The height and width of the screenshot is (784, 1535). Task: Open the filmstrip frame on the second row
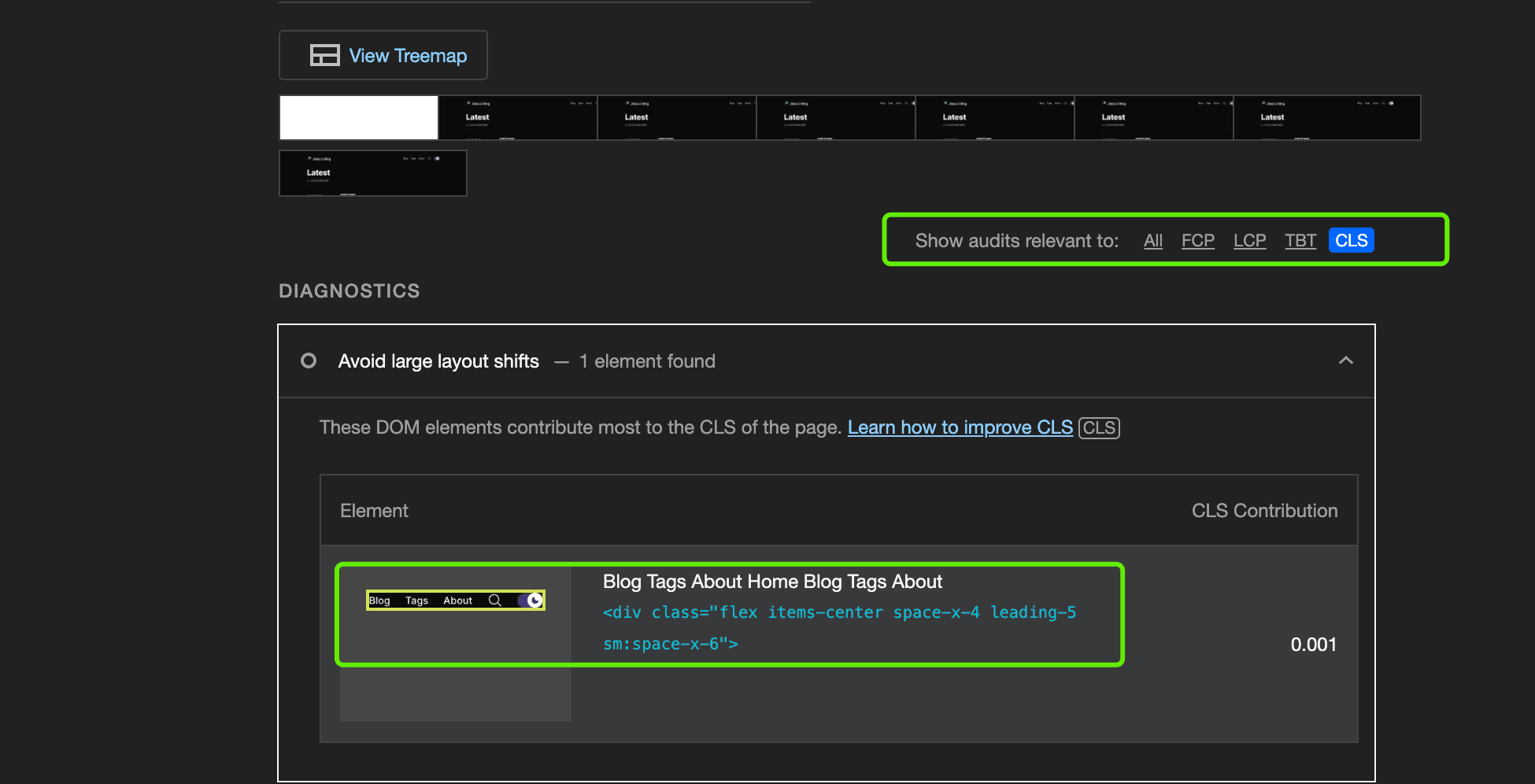coord(372,172)
